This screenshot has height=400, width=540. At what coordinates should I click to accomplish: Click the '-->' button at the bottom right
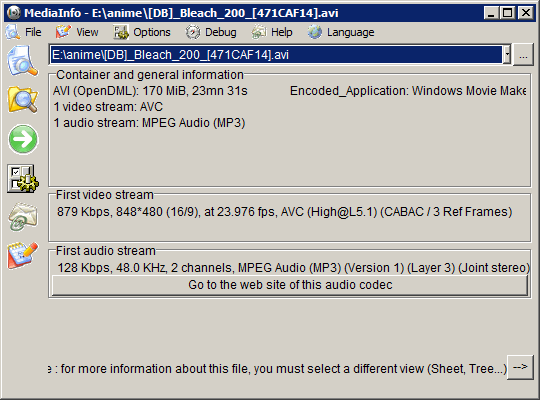click(520, 367)
